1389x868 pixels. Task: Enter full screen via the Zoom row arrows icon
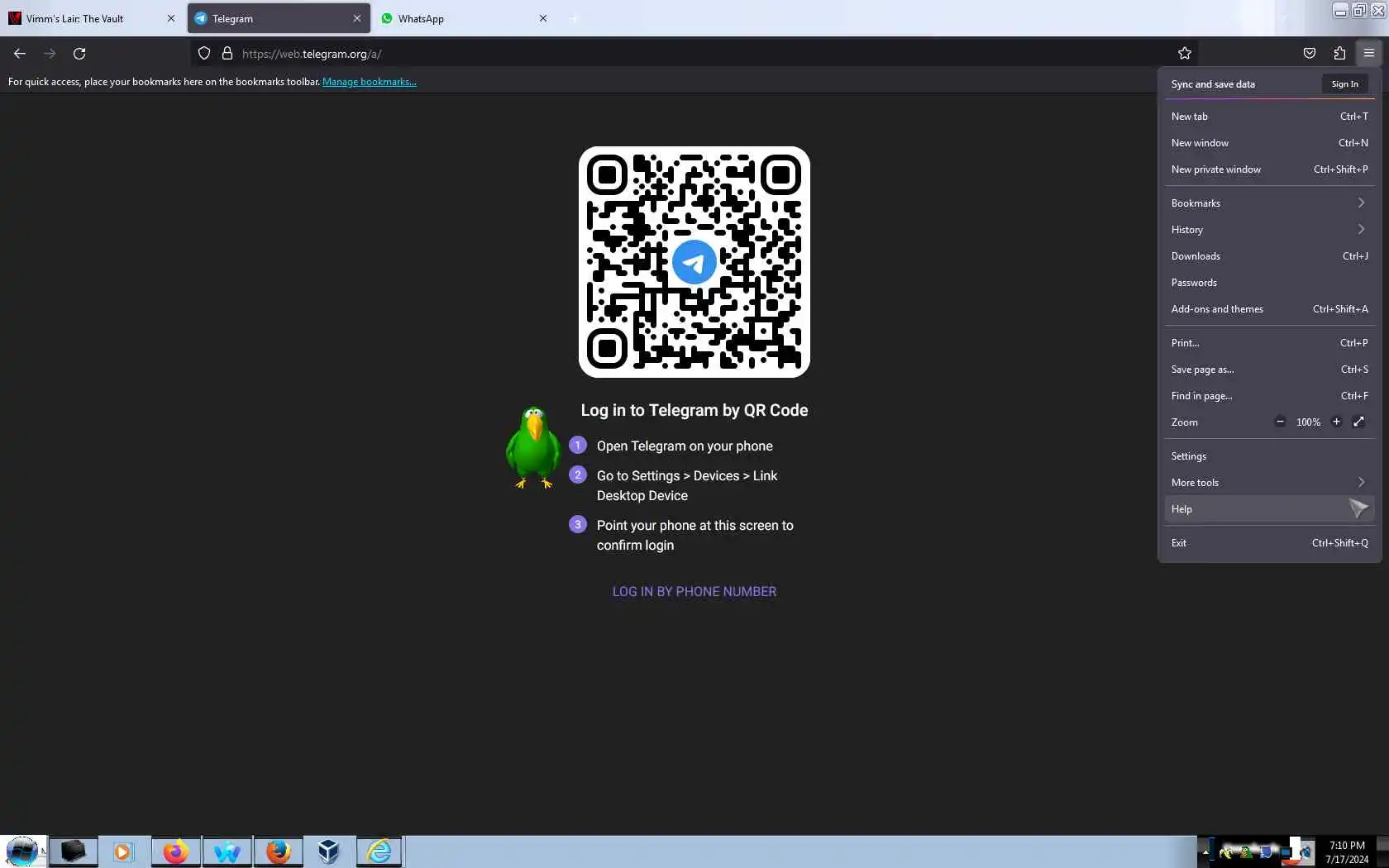(1358, 422)
